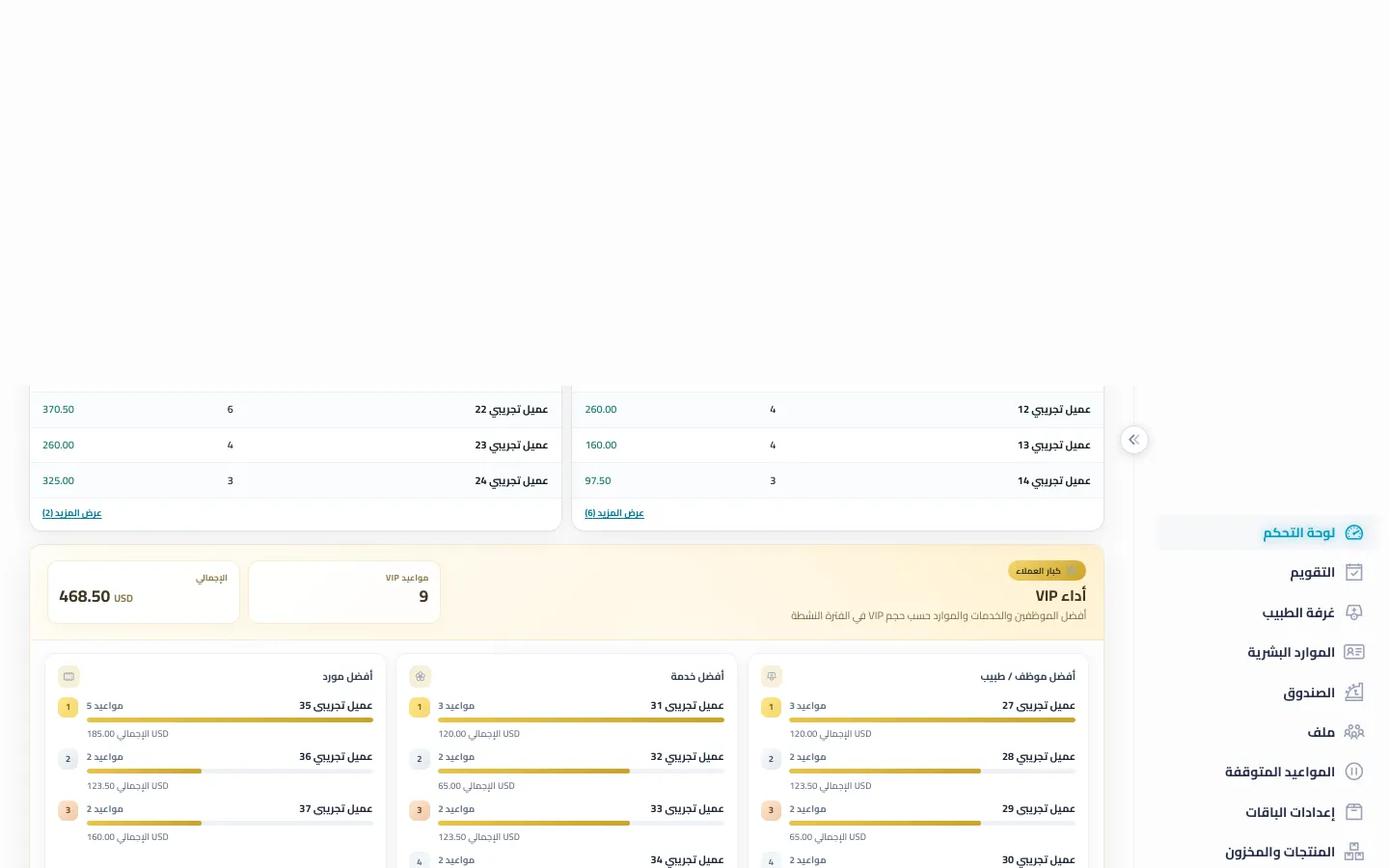Click rank 1 badge for عميل تجريبي 35
The width and height of the screenshot is (1389, 868).
pos(68,707)
